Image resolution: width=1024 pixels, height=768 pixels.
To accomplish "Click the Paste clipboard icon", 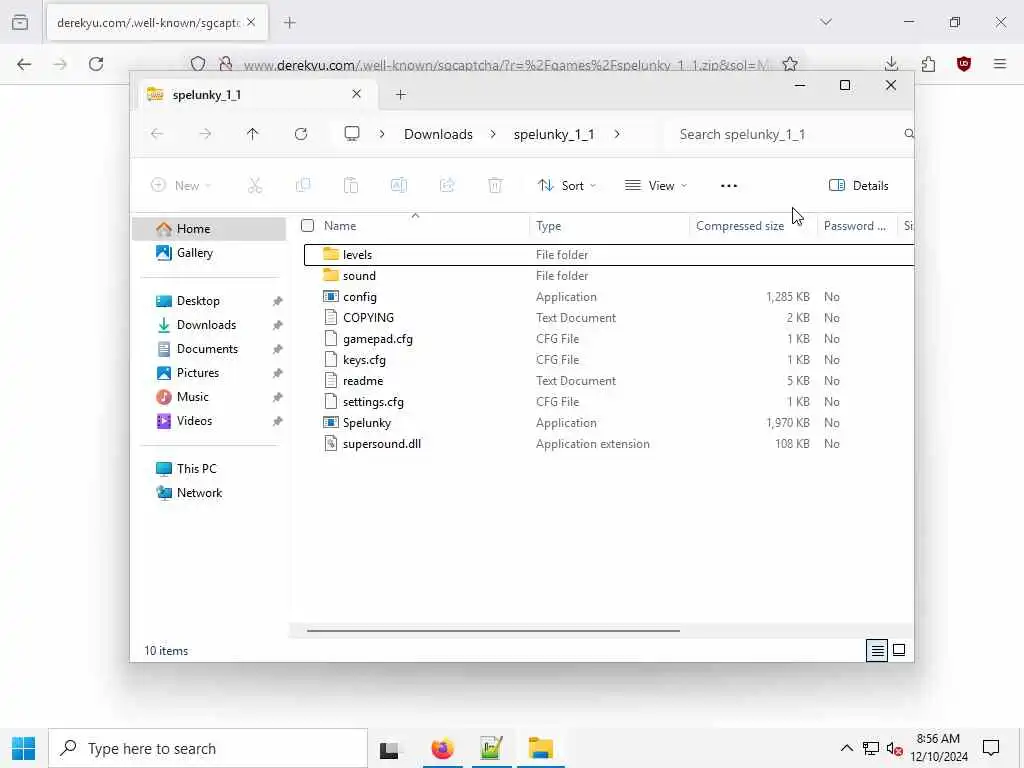I will (351, 185).
